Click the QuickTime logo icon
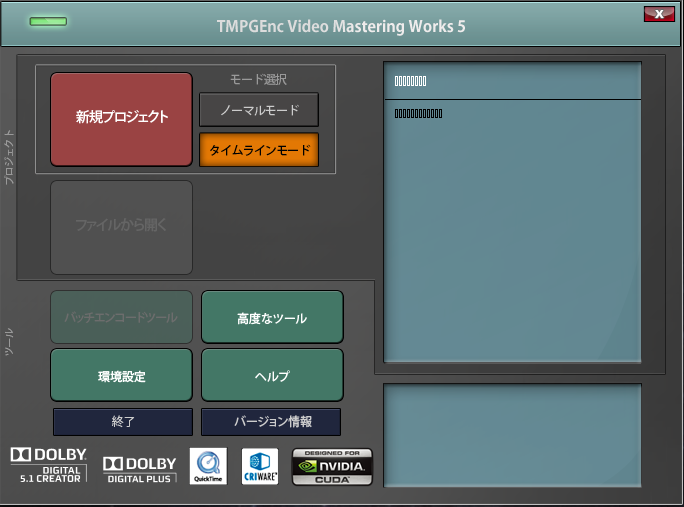Image resolution: width=684 pixels, height=507 pixels. click(x=208, y=466)
